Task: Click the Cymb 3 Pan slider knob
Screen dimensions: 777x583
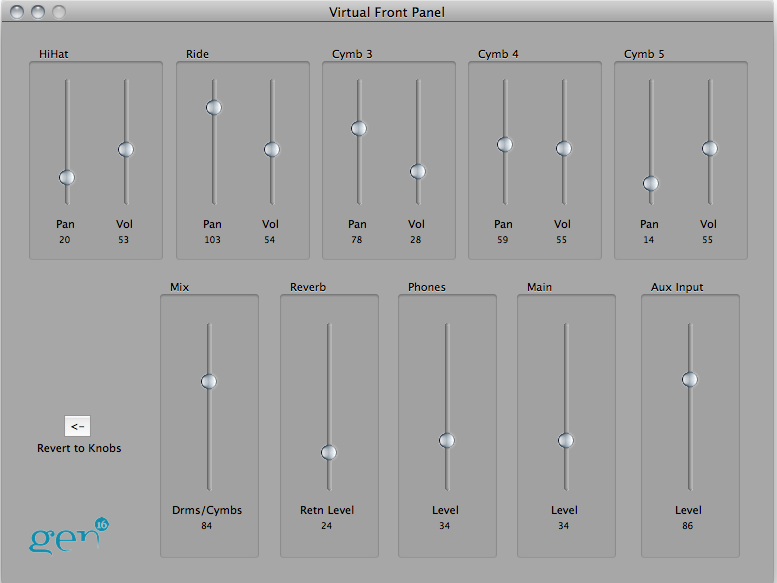Action: [359, 129]
